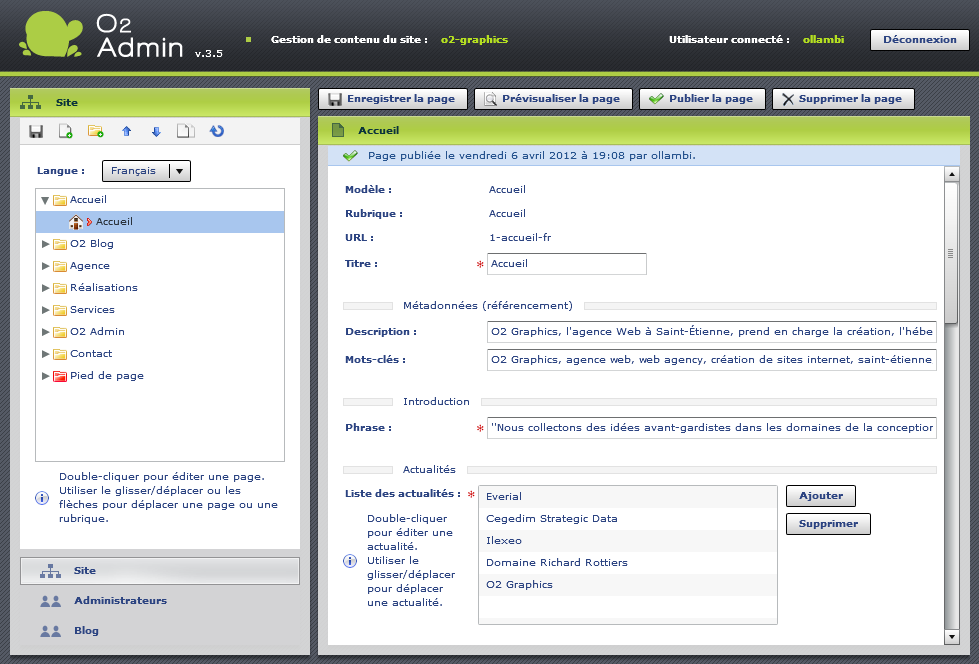
Task: Click the o2-graphics site name link
Action: pos(475,39)
